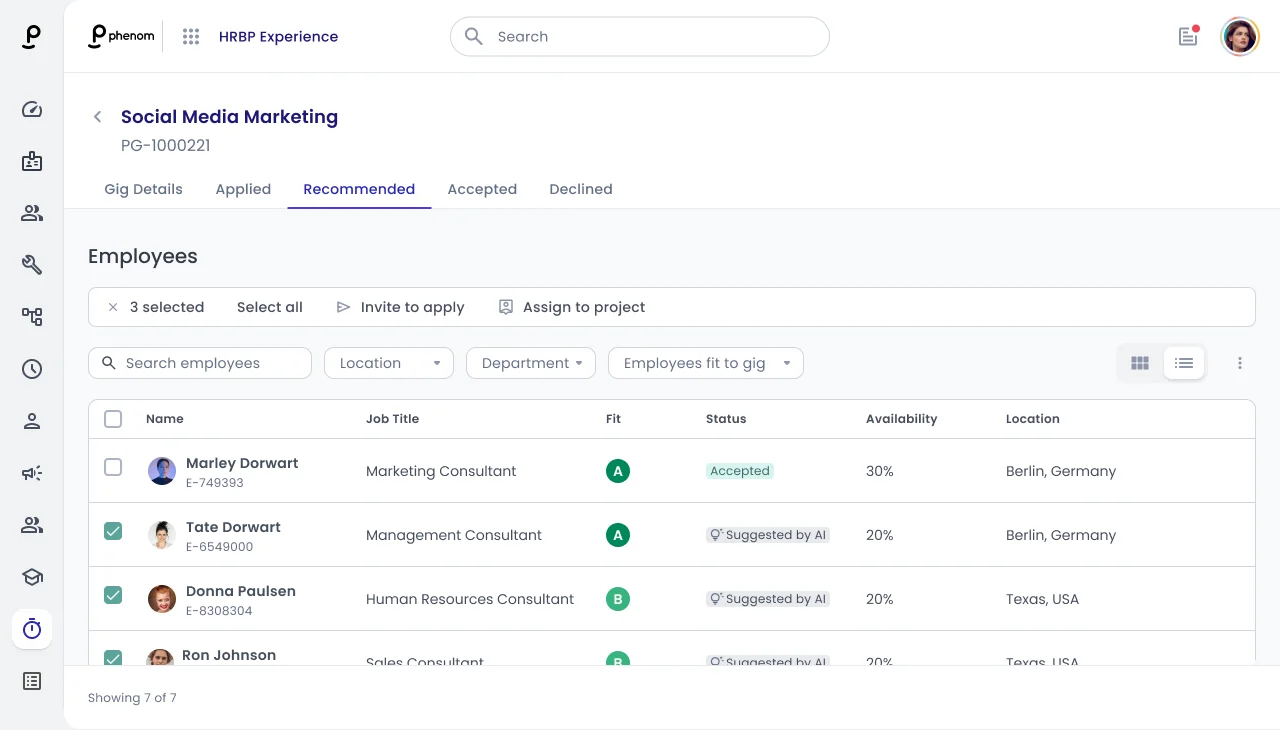The image size is (1280, 730).
Task: Click the top Search field
Action: [640, 36]
